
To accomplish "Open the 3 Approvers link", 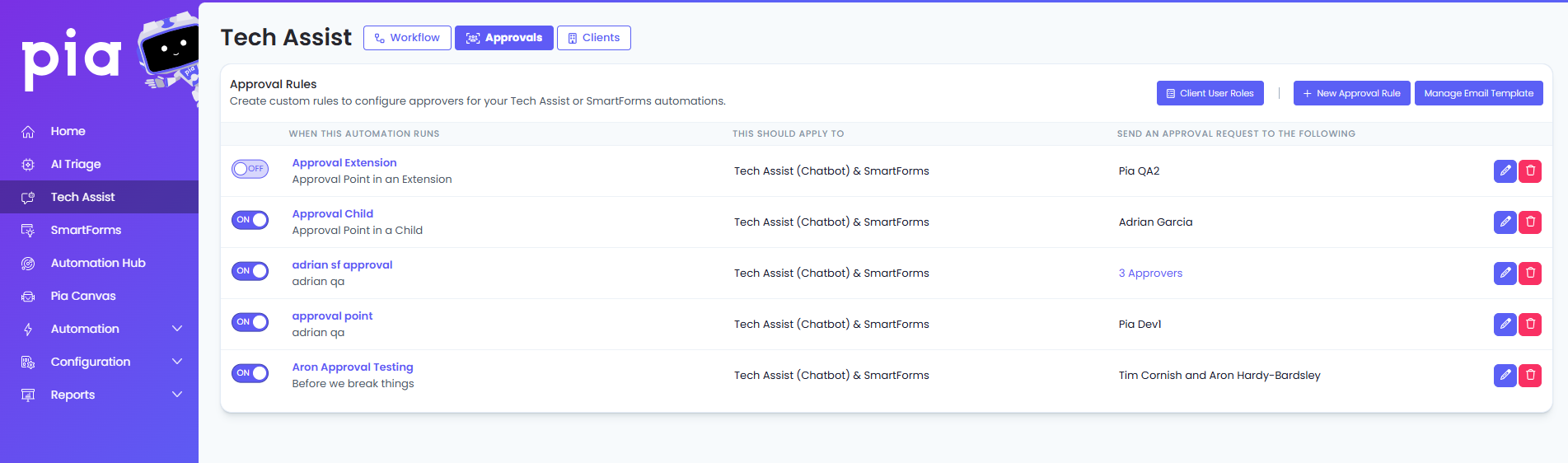I will (1150, 274).
